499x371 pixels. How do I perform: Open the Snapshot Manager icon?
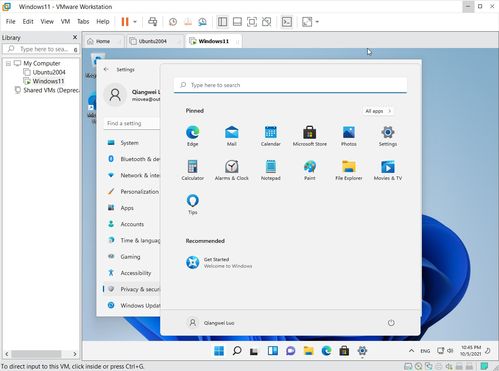click(x=202, y=22)
